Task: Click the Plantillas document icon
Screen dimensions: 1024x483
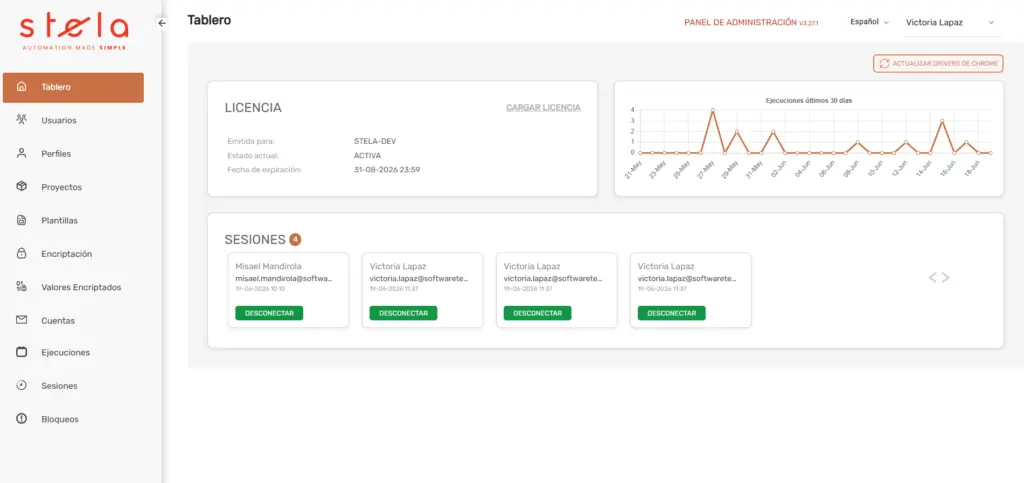Action: (22, 220)
